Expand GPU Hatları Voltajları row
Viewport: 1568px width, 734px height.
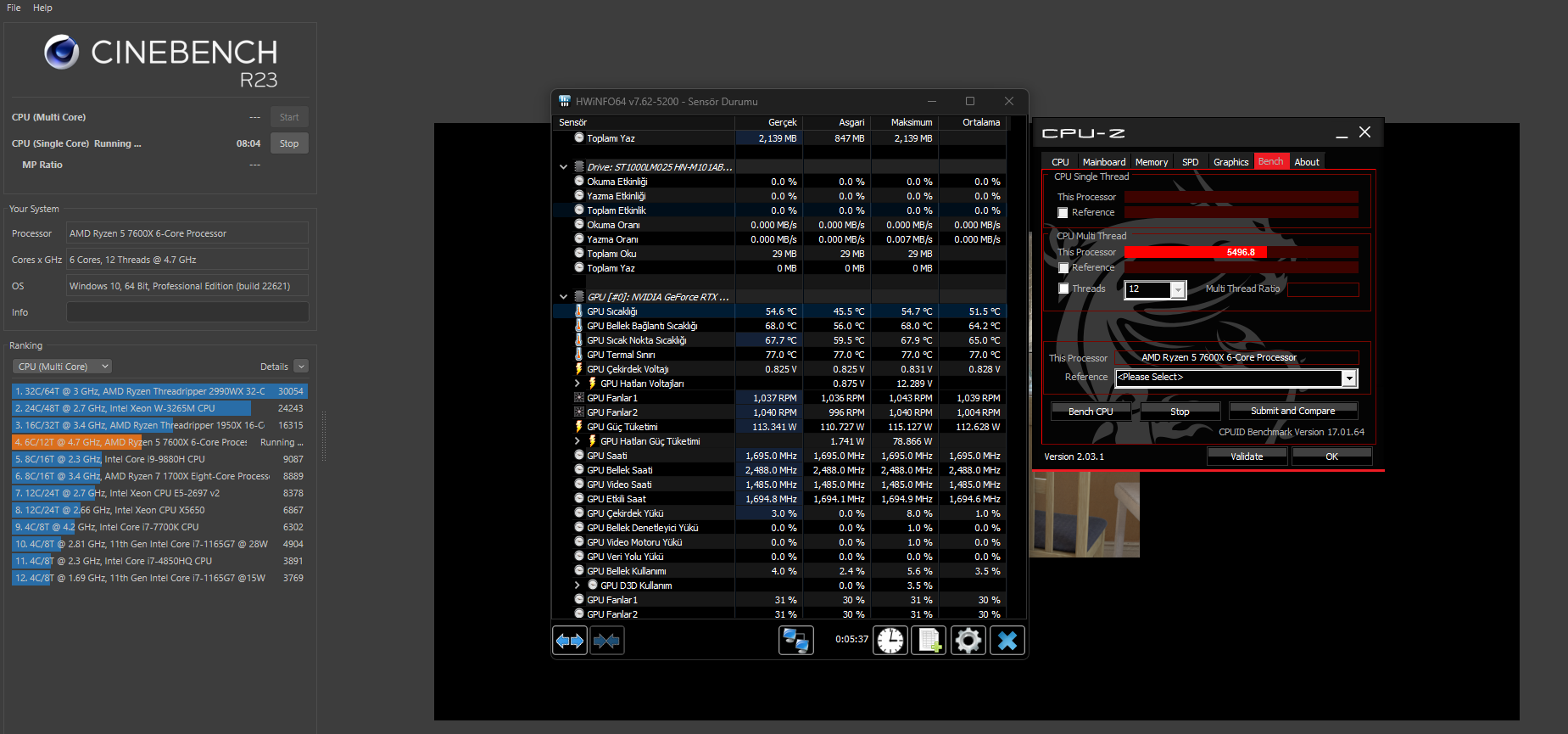(578, 384)
